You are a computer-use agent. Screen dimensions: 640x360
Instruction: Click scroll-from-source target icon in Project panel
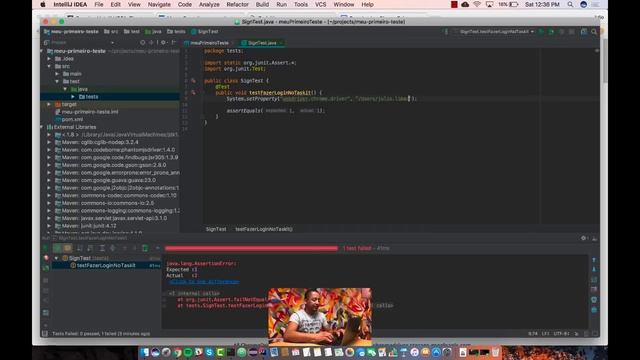coord(142,42)
